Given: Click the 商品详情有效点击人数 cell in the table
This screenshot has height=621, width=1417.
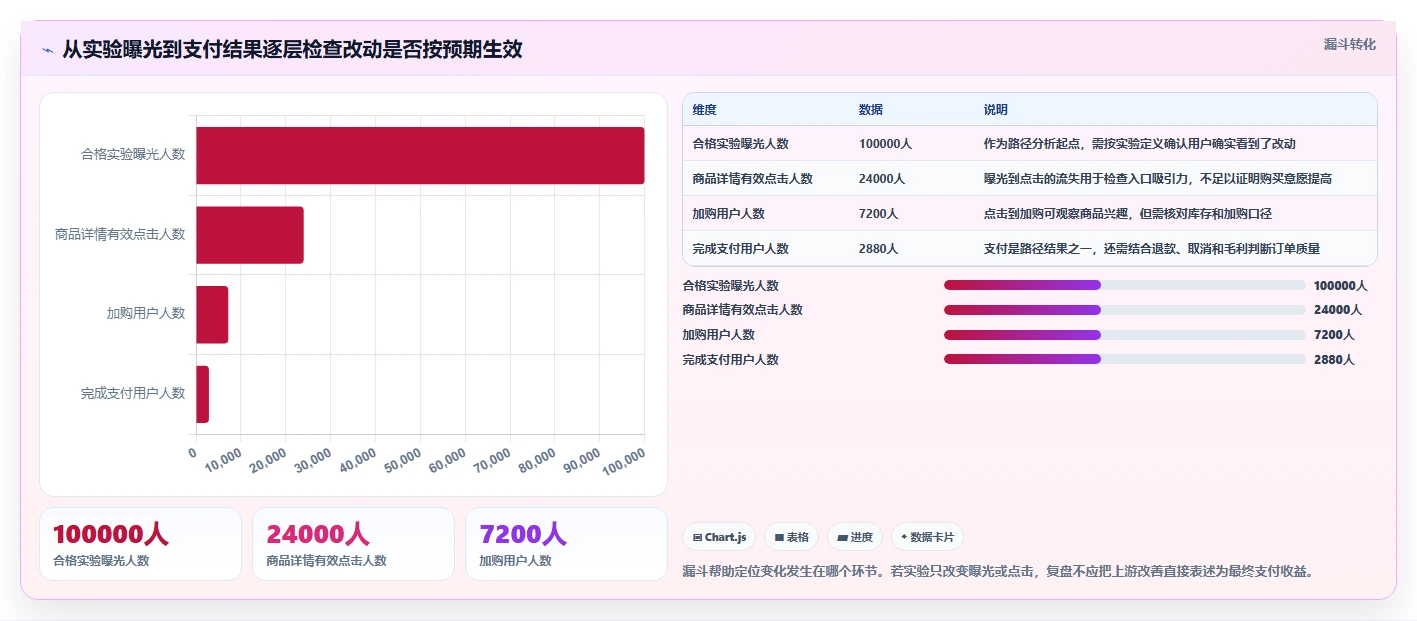Looking at the screenshot, I should [x=752, y=179].
